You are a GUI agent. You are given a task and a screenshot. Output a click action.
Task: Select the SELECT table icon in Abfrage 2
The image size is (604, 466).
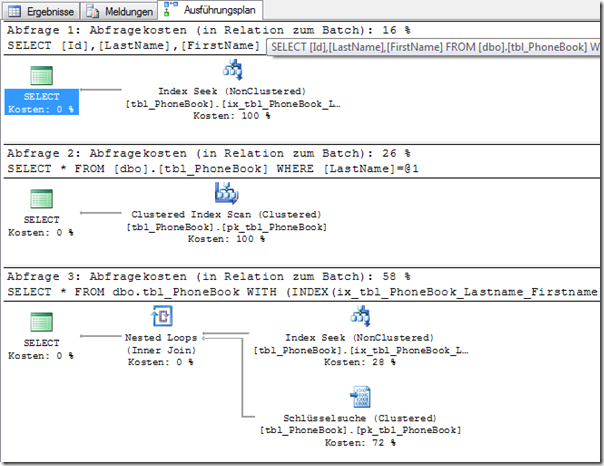coord(42,199)
